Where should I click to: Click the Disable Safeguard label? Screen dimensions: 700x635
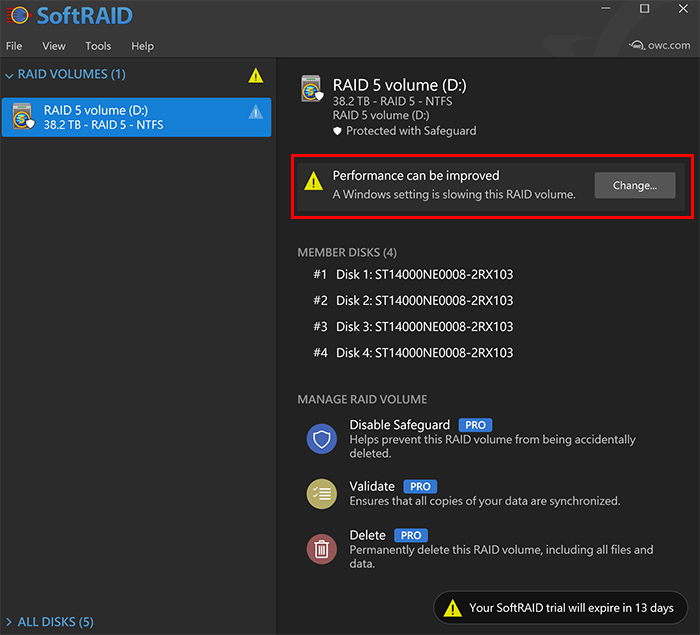pyautogui.click(x=400, y=425)
